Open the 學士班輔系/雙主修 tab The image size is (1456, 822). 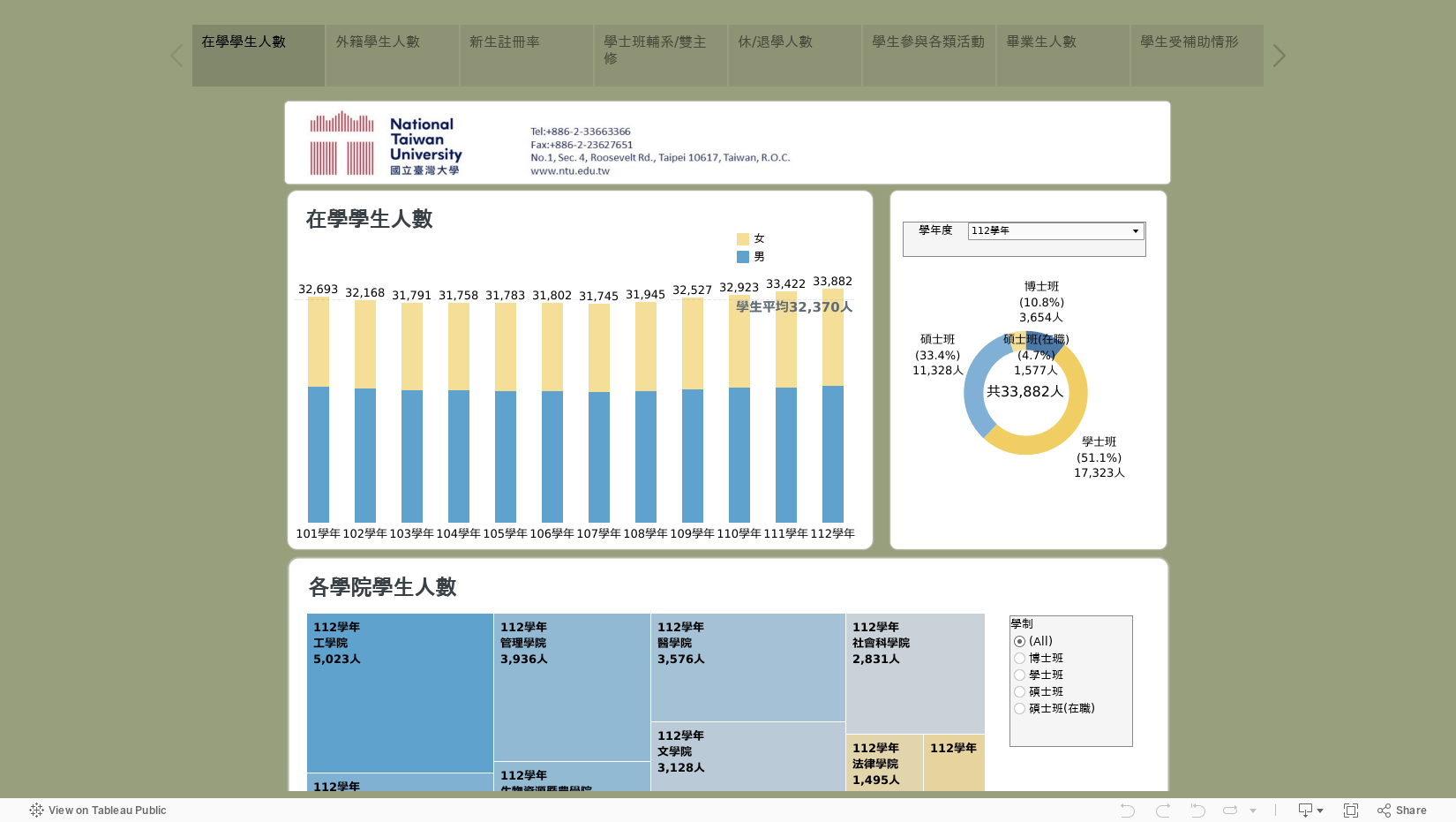(661, 56)
